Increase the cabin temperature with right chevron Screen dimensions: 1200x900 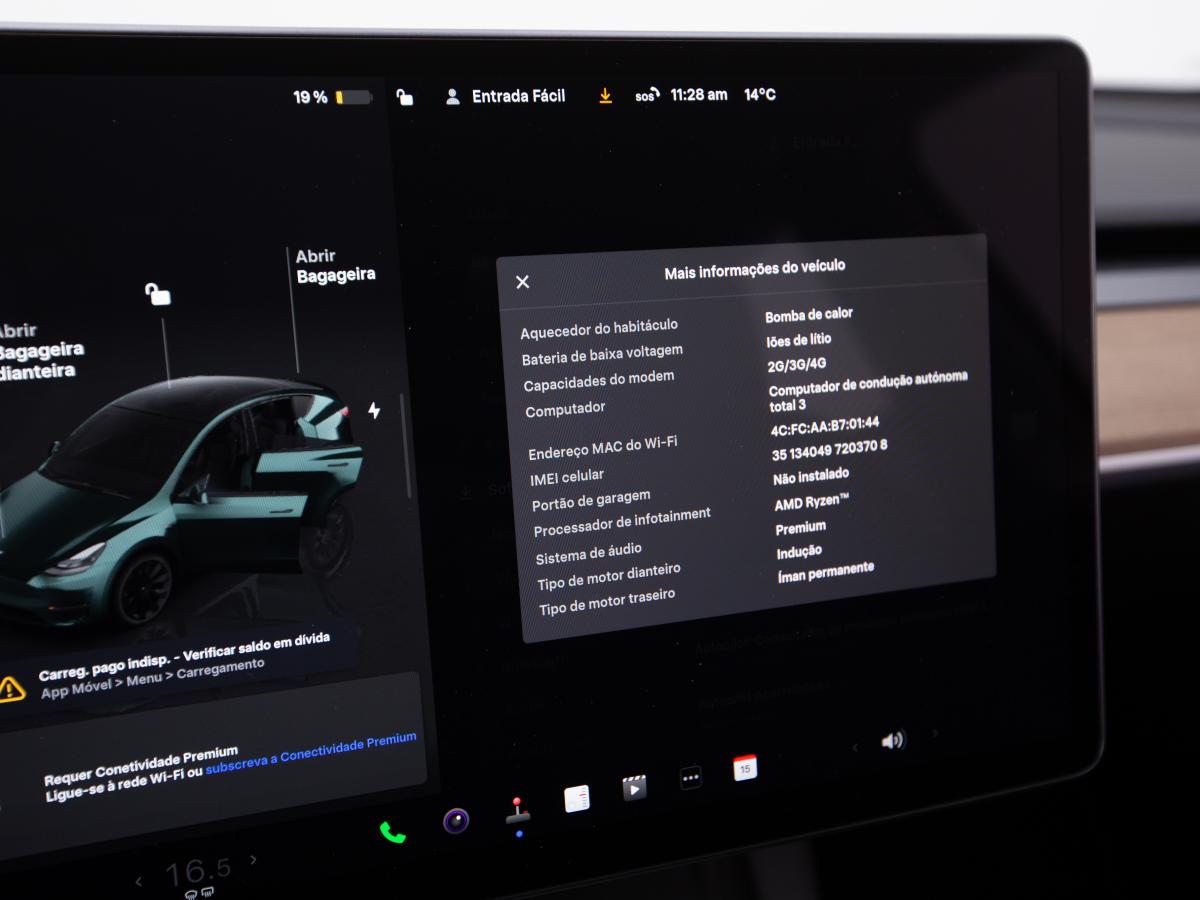[x=254, y=860]
